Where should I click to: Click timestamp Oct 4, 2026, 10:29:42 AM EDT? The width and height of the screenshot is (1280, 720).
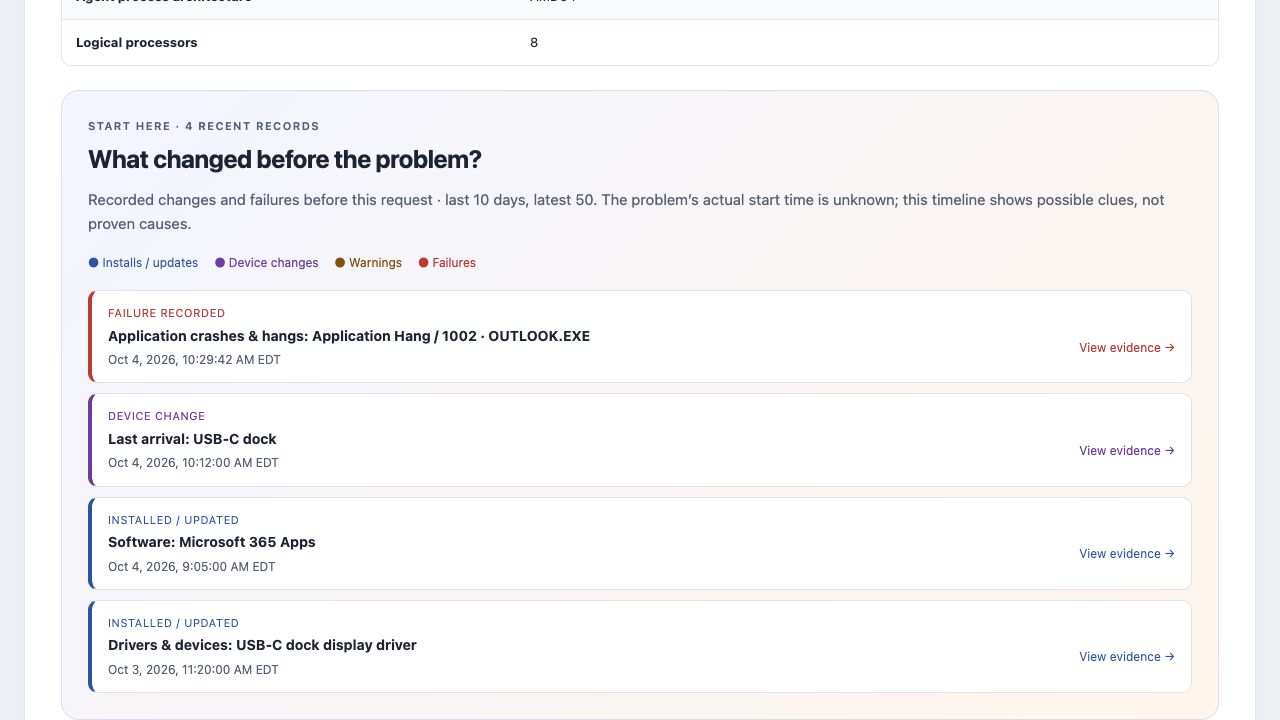coord(194,360)
